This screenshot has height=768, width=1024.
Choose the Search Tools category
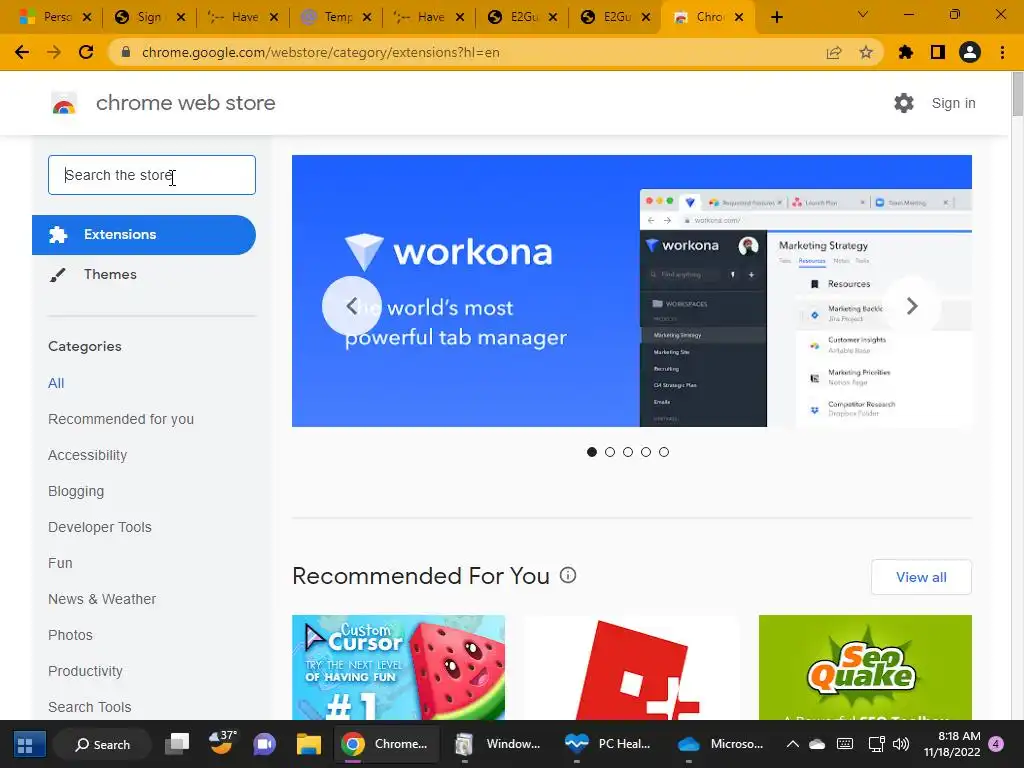tap(89, 707)
